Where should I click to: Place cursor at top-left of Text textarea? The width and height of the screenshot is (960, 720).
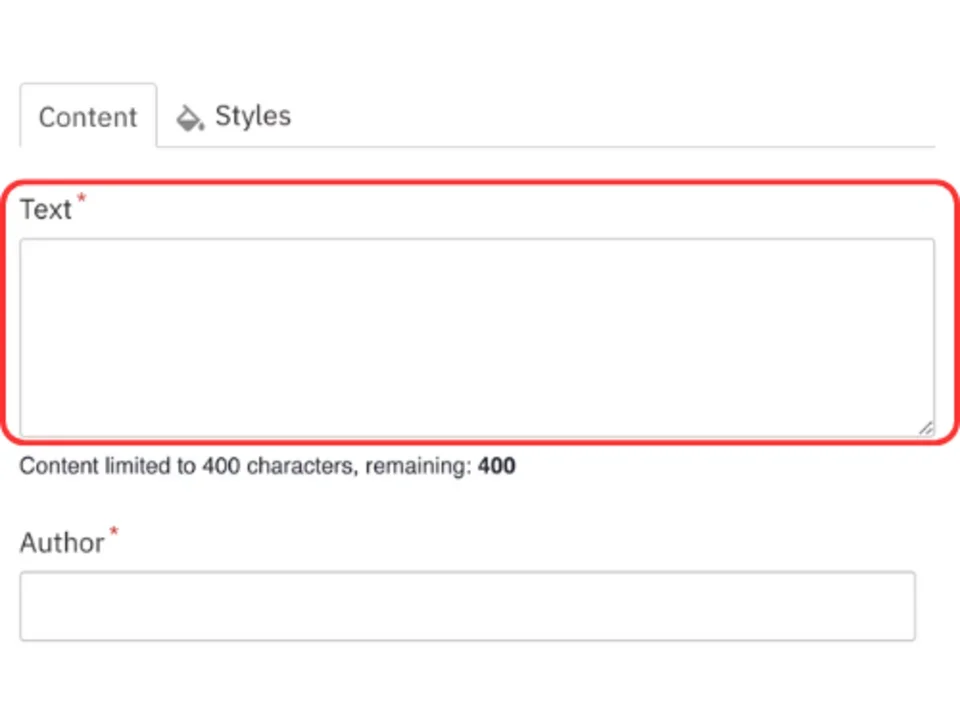pyautogui.click(x=32, y=252)
